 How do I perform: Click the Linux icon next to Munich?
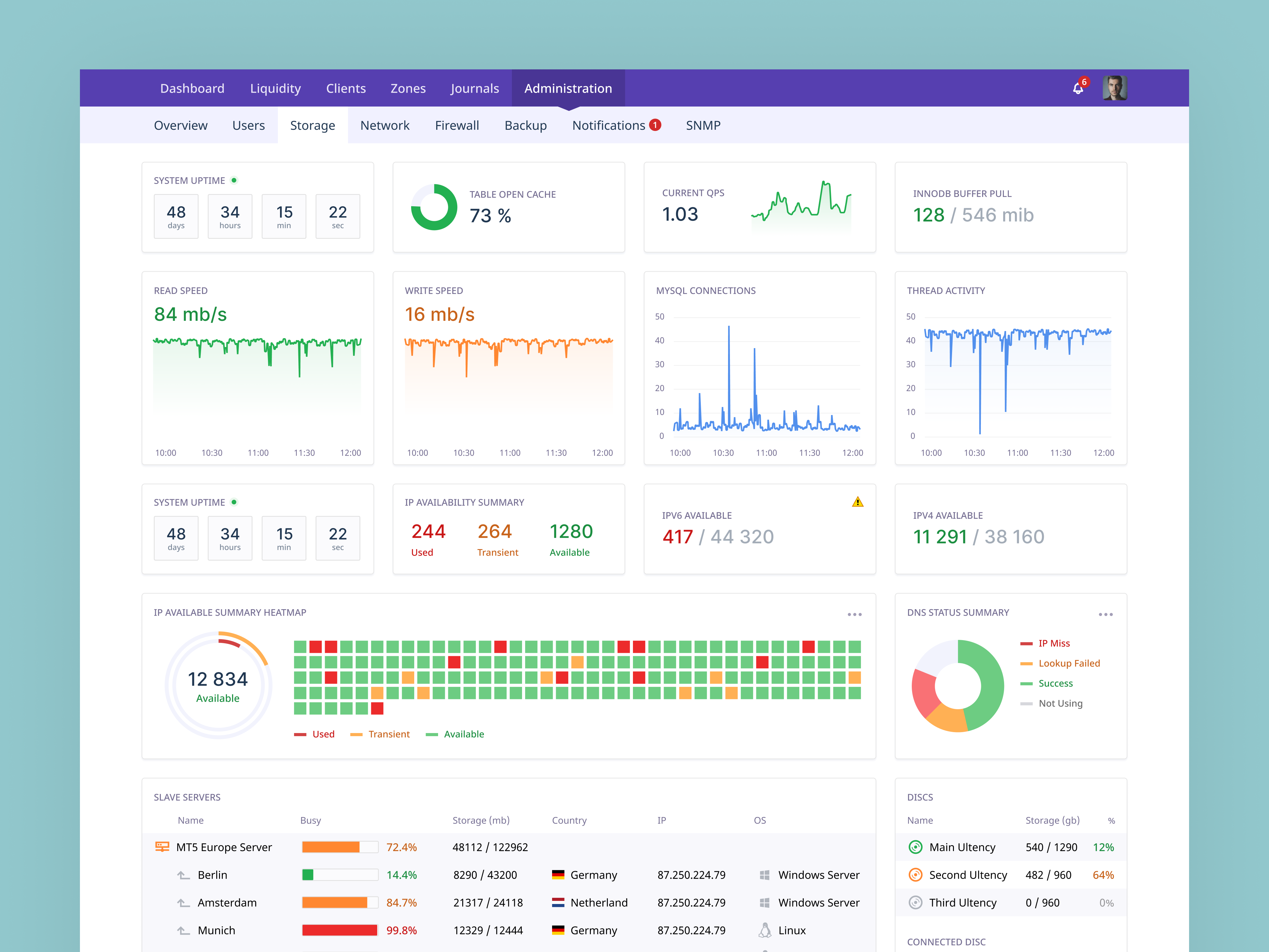coord(765,930)
